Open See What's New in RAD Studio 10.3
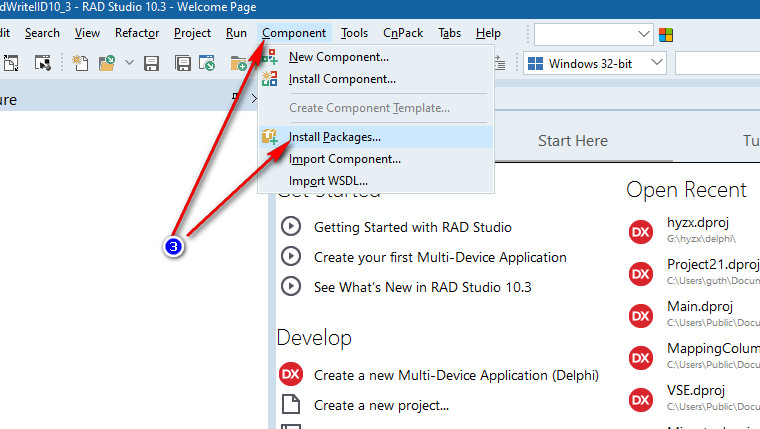The image size is (760, 429). pos(423,287)
